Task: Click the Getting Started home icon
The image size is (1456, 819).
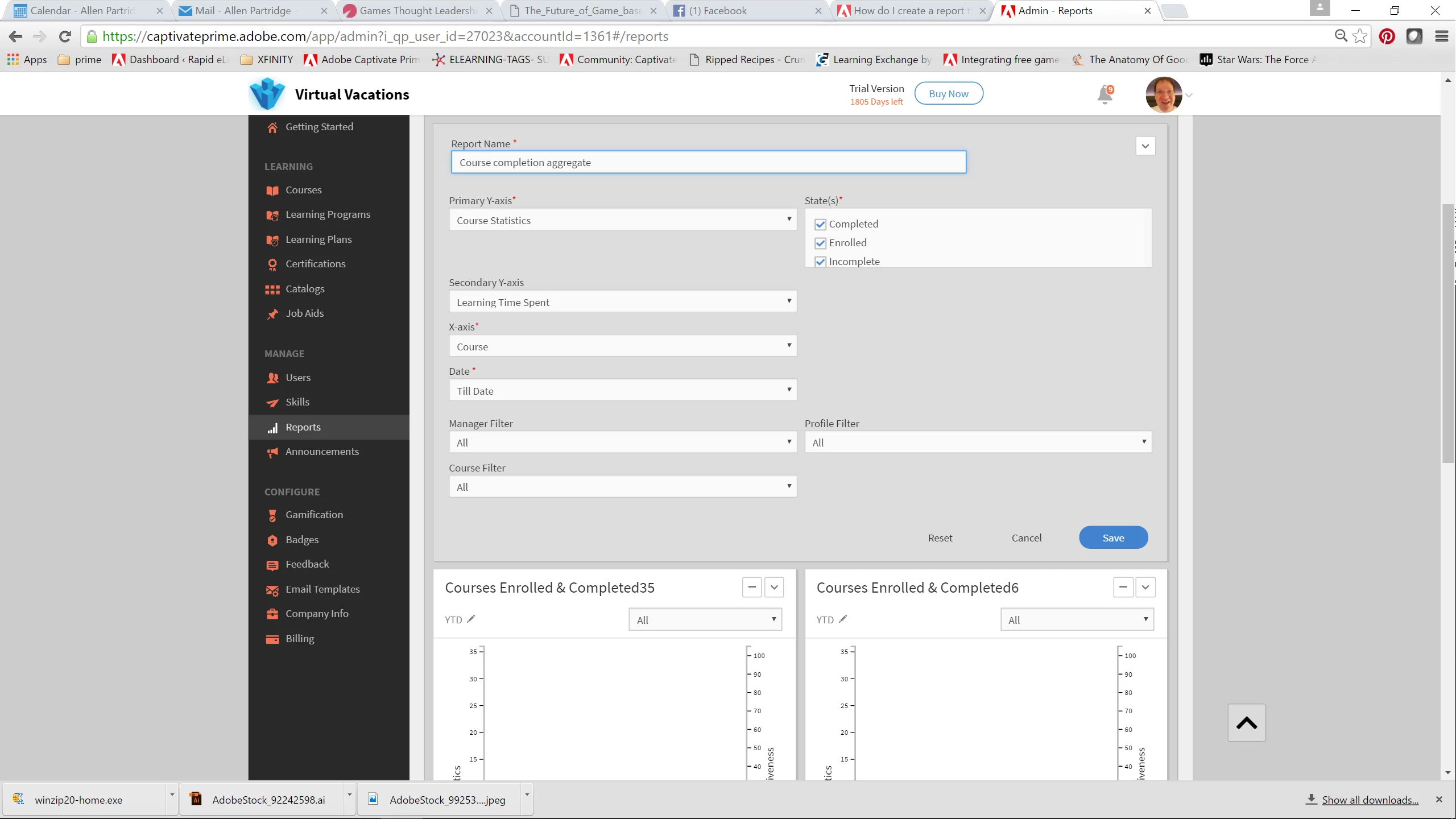Action: coord(272,127)
